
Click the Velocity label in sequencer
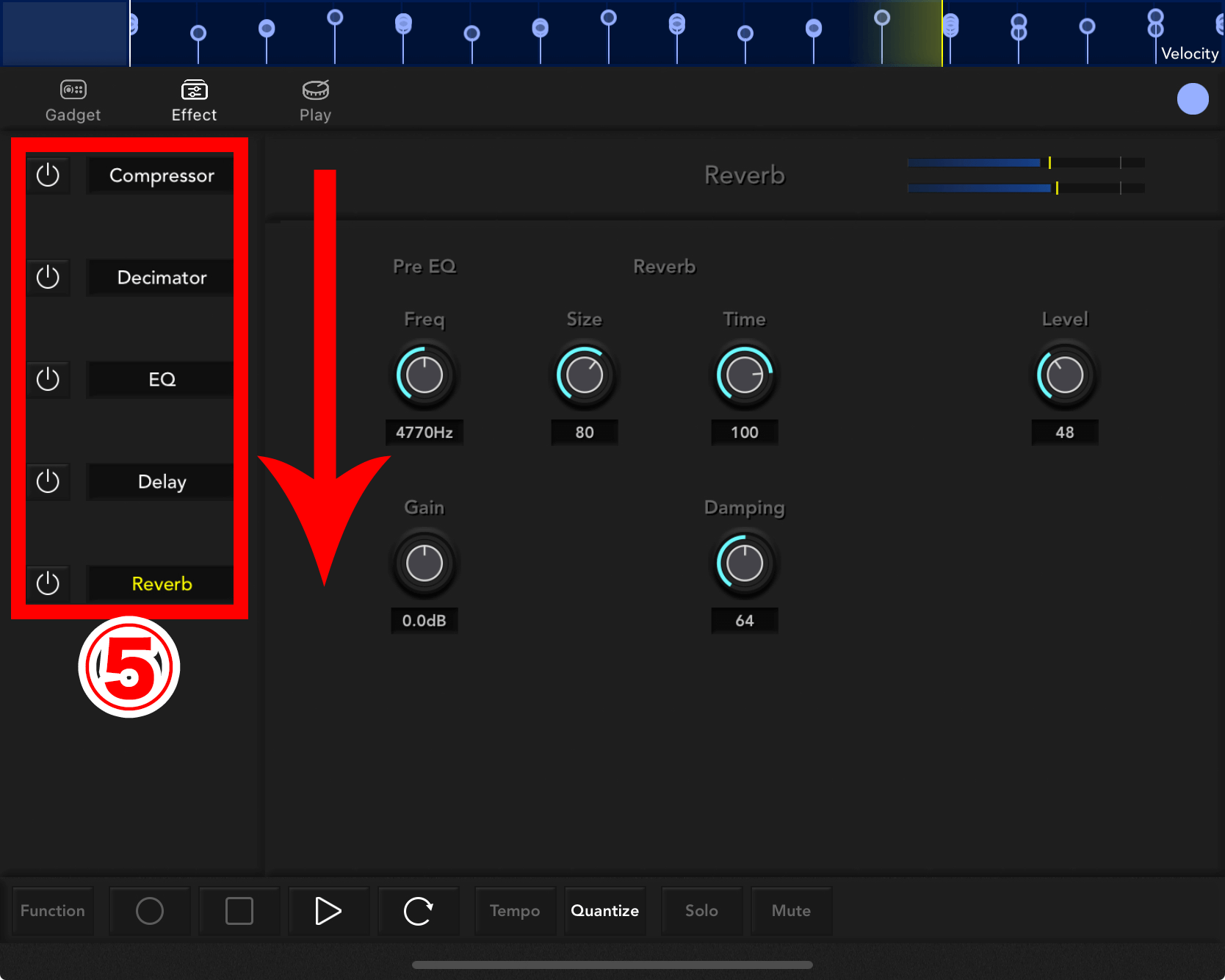tap(1190, 53)
